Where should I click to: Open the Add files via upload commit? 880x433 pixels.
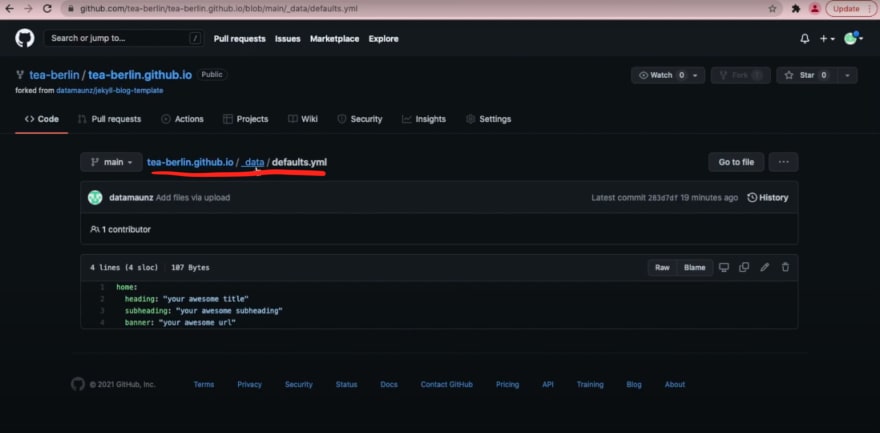pos(193,197)
